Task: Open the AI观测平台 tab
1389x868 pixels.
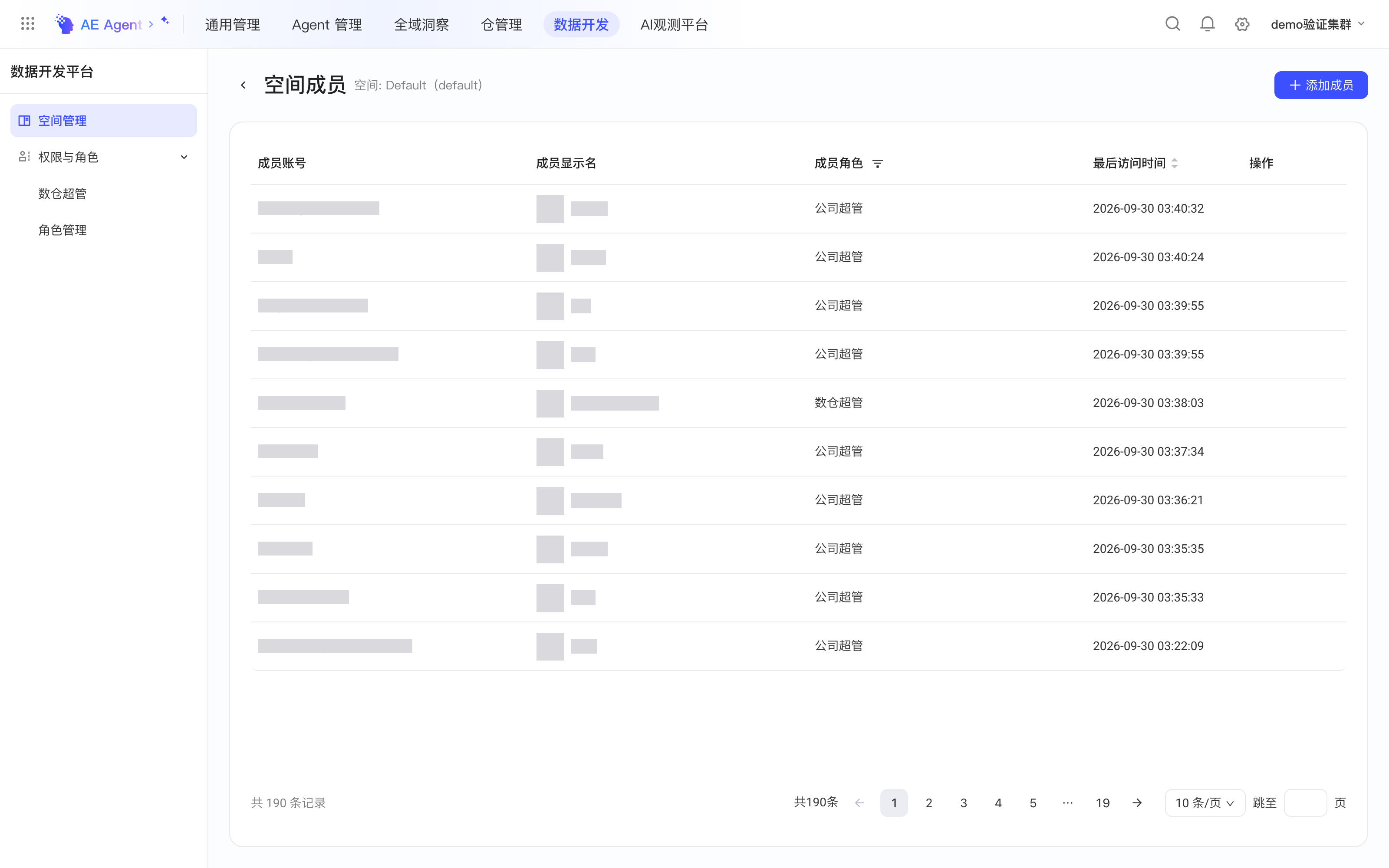Action: (x=674, y=25)
